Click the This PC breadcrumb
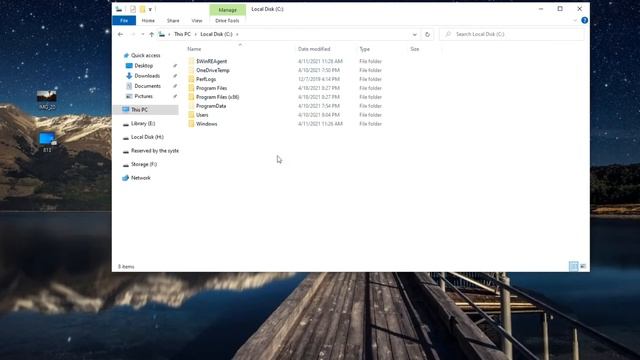 pos(182,34)
